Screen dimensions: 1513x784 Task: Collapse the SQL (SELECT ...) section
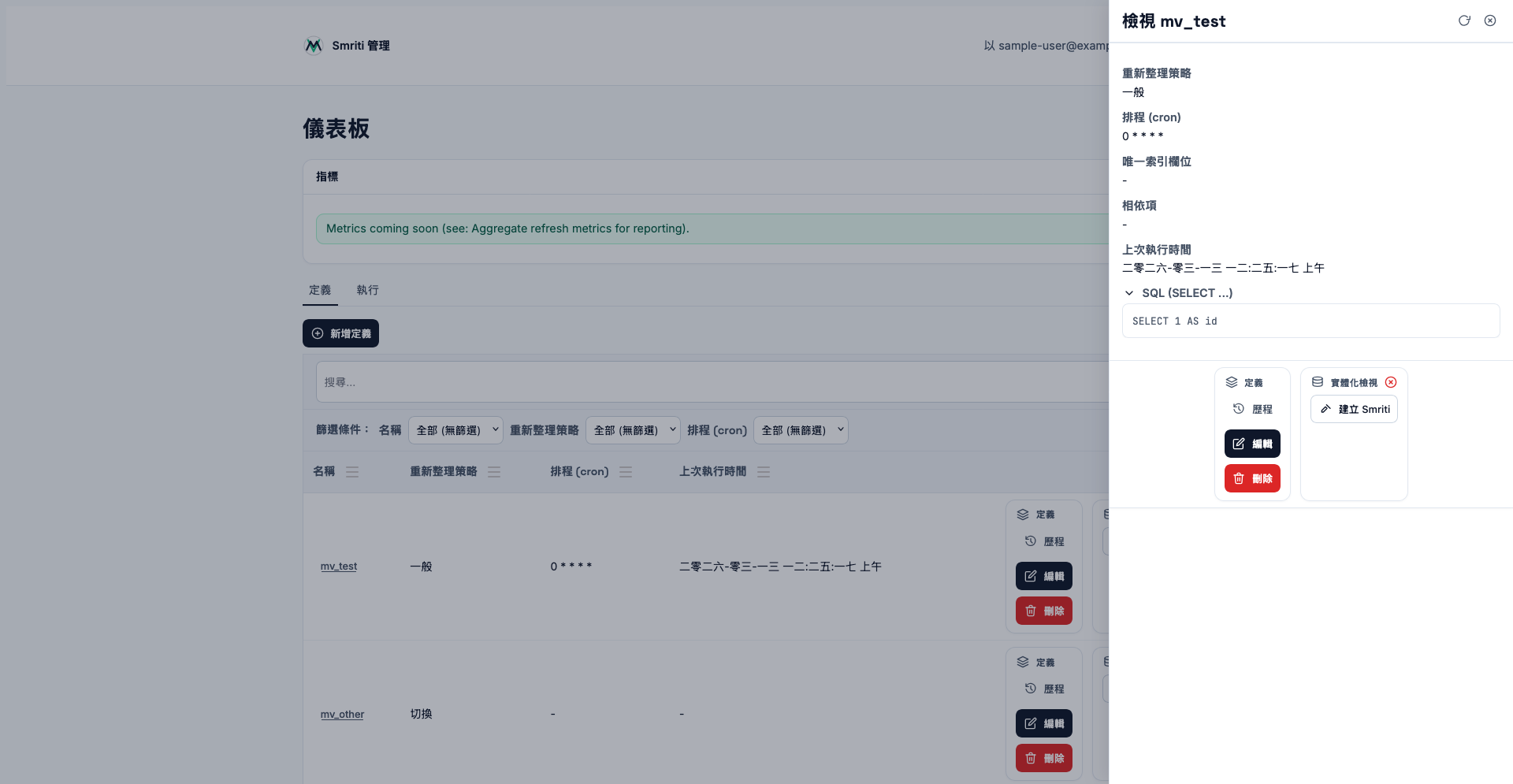(x=1129, y=293)
